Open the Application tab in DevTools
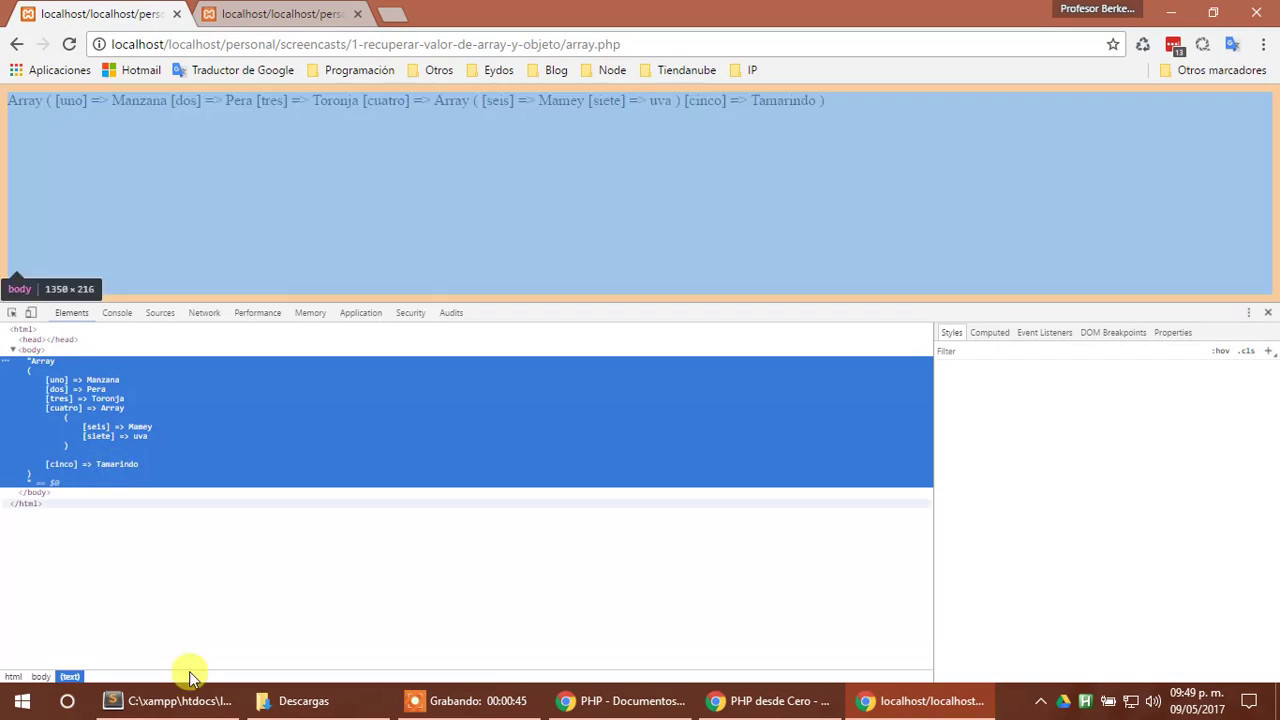This screenshot has height=720, width=1280. pos(361,313)
